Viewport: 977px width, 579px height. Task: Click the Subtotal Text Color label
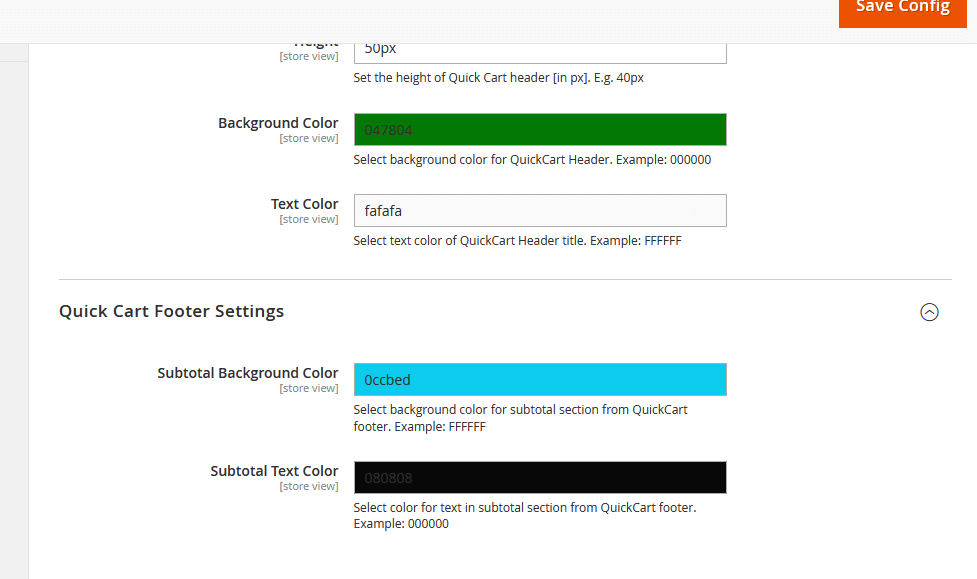click(x=274, y=471)
